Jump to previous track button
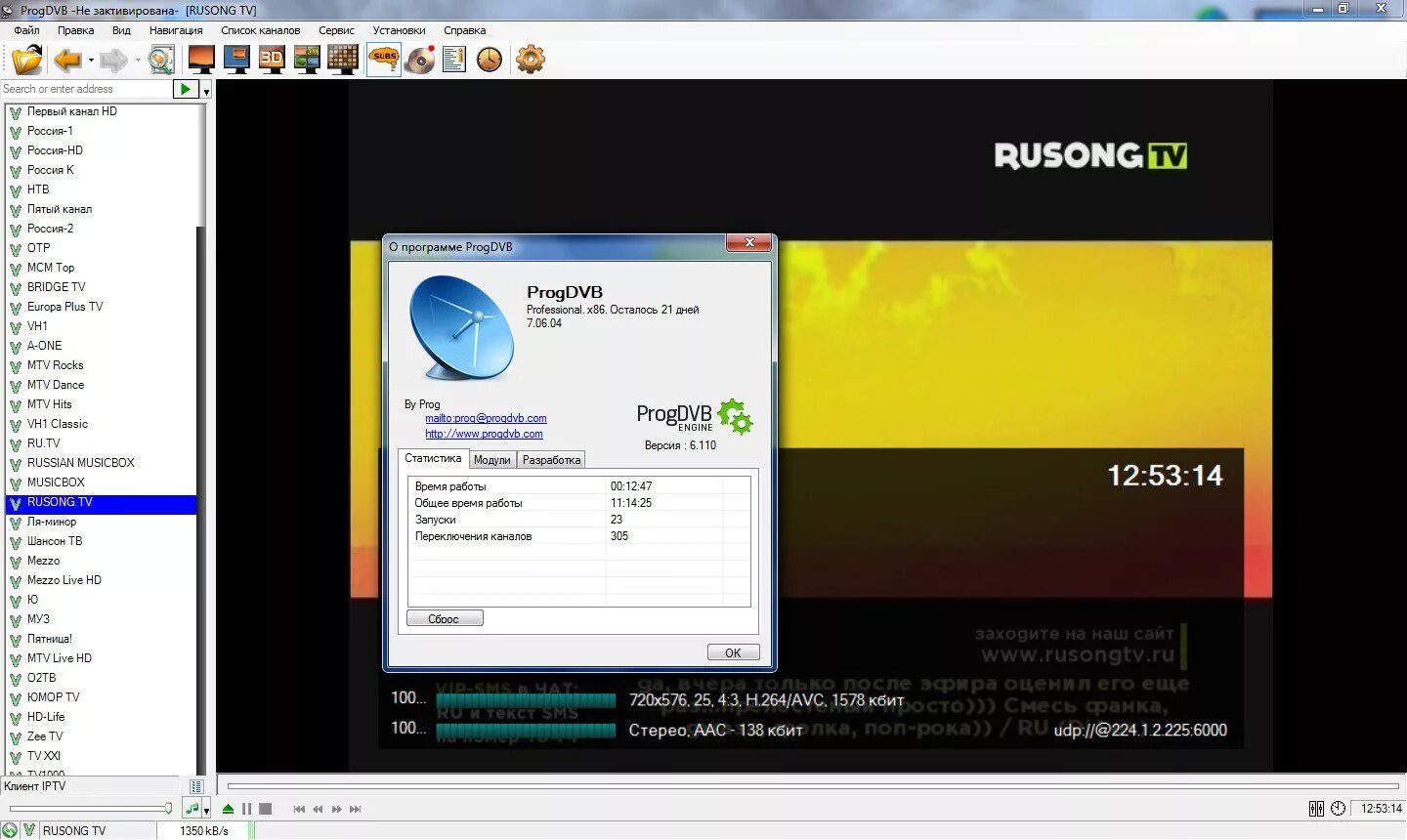The width and height of the screenshot is (1407, 840). pos(299,809)
